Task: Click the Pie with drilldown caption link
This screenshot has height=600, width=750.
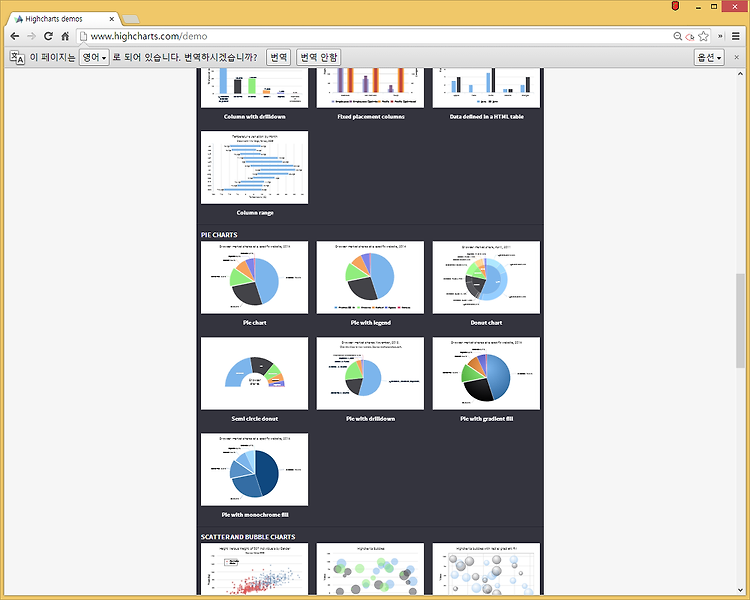Action: [371, 419]
